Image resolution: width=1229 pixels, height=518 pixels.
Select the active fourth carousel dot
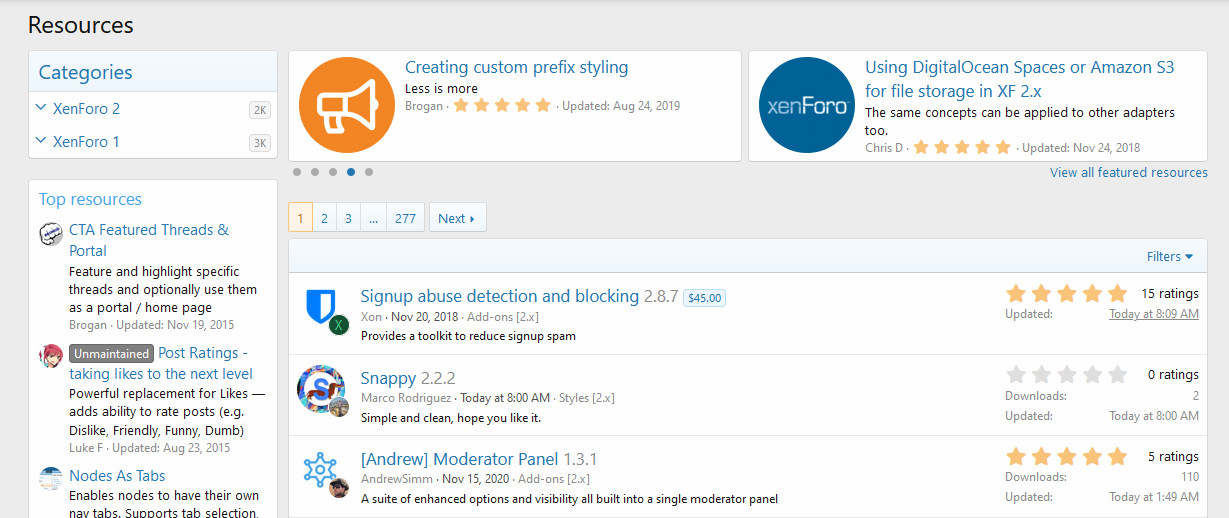coord(351,172)
